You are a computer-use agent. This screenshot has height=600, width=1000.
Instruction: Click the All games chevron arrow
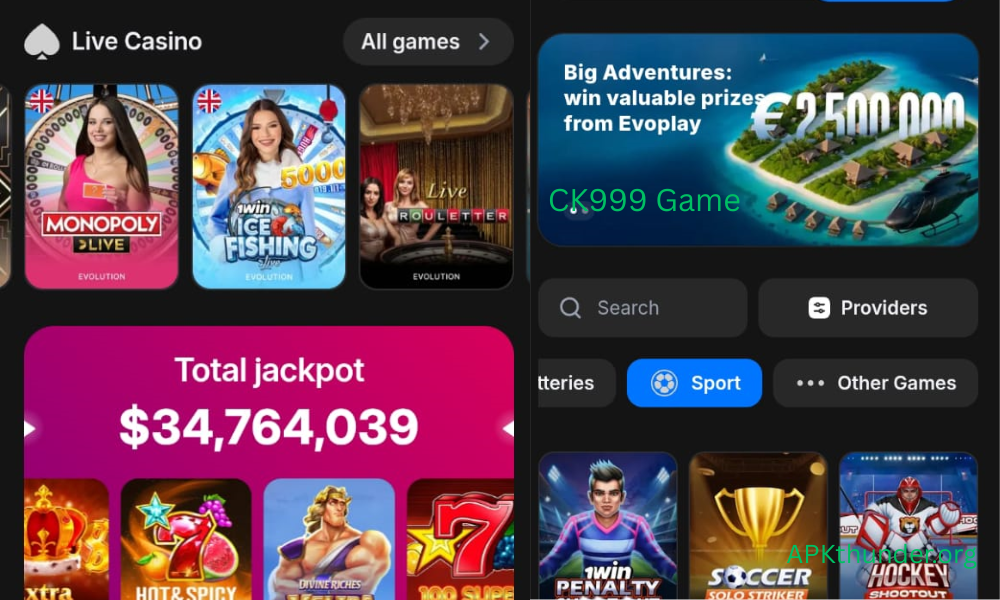[x=484, y=42]
